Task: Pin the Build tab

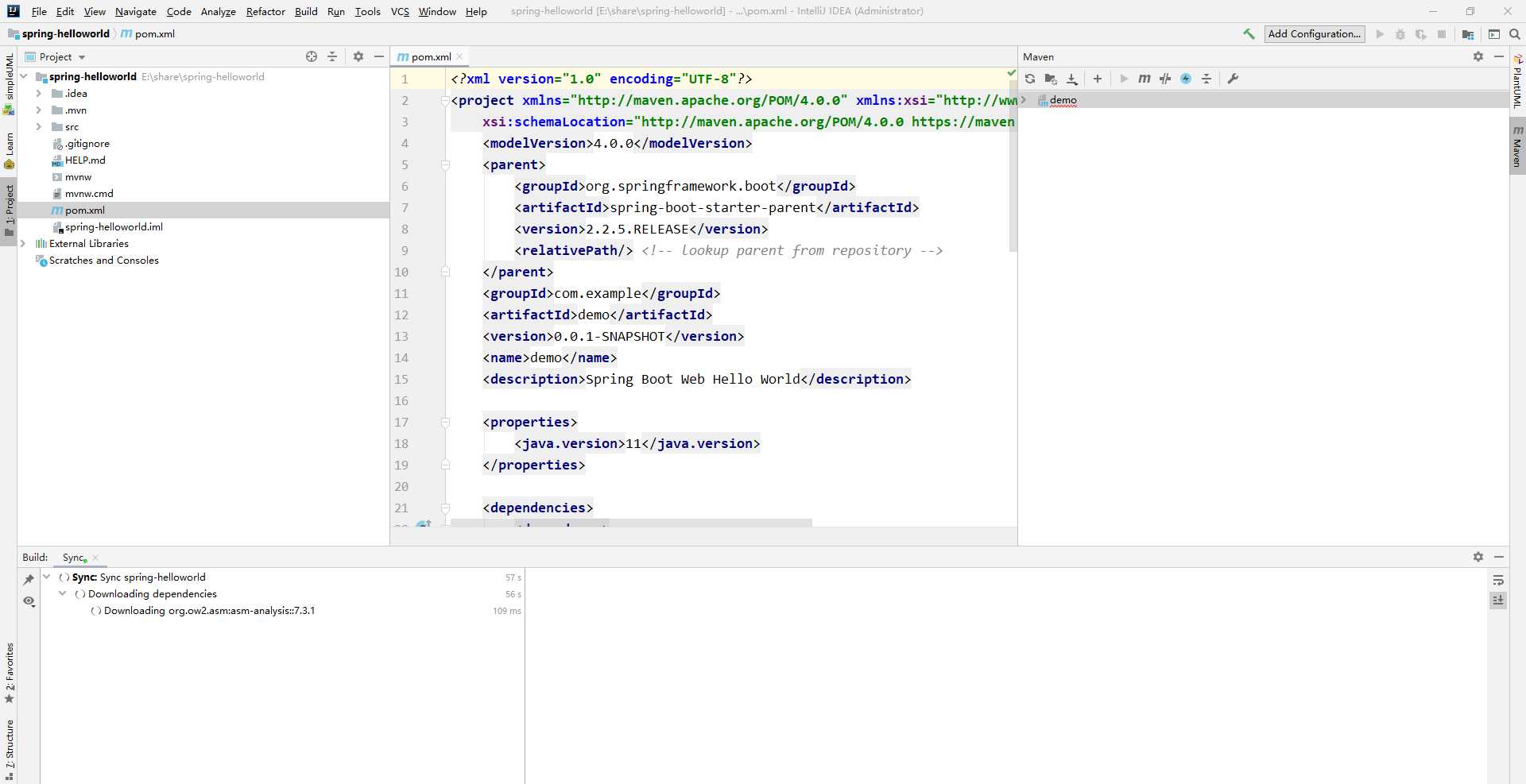Action: (x=29, y=580)
